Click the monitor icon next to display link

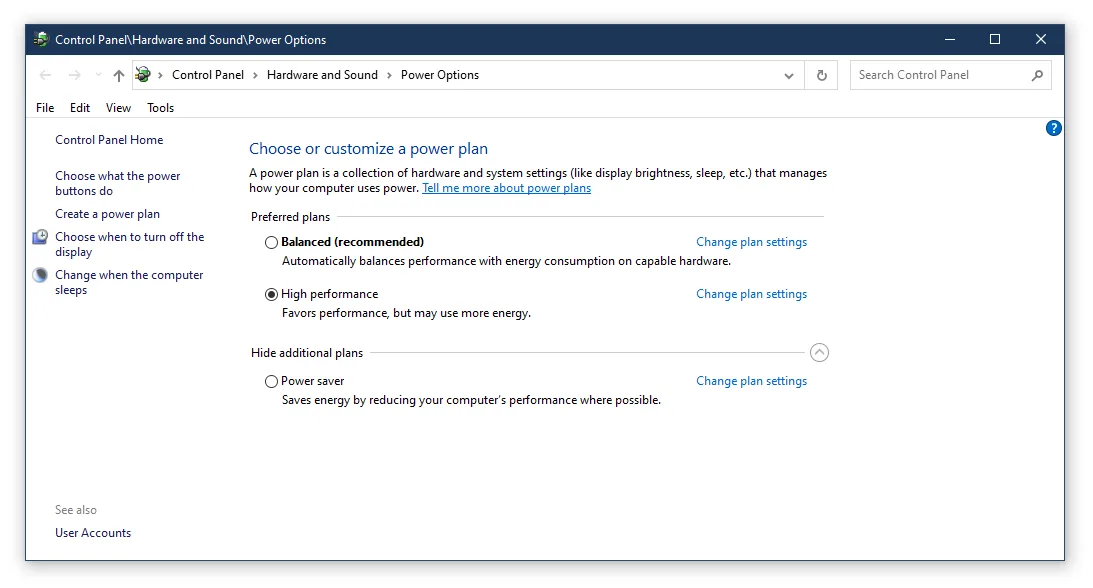pyautogui.click(x=40, y=237)
